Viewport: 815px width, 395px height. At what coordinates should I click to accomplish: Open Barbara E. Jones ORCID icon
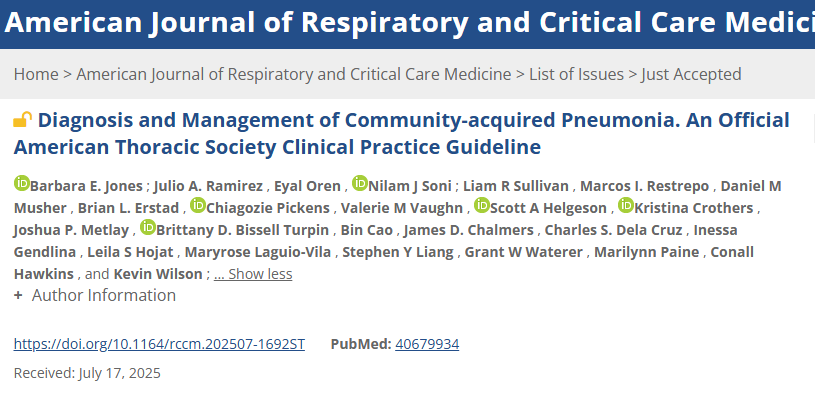coord(22,183)
